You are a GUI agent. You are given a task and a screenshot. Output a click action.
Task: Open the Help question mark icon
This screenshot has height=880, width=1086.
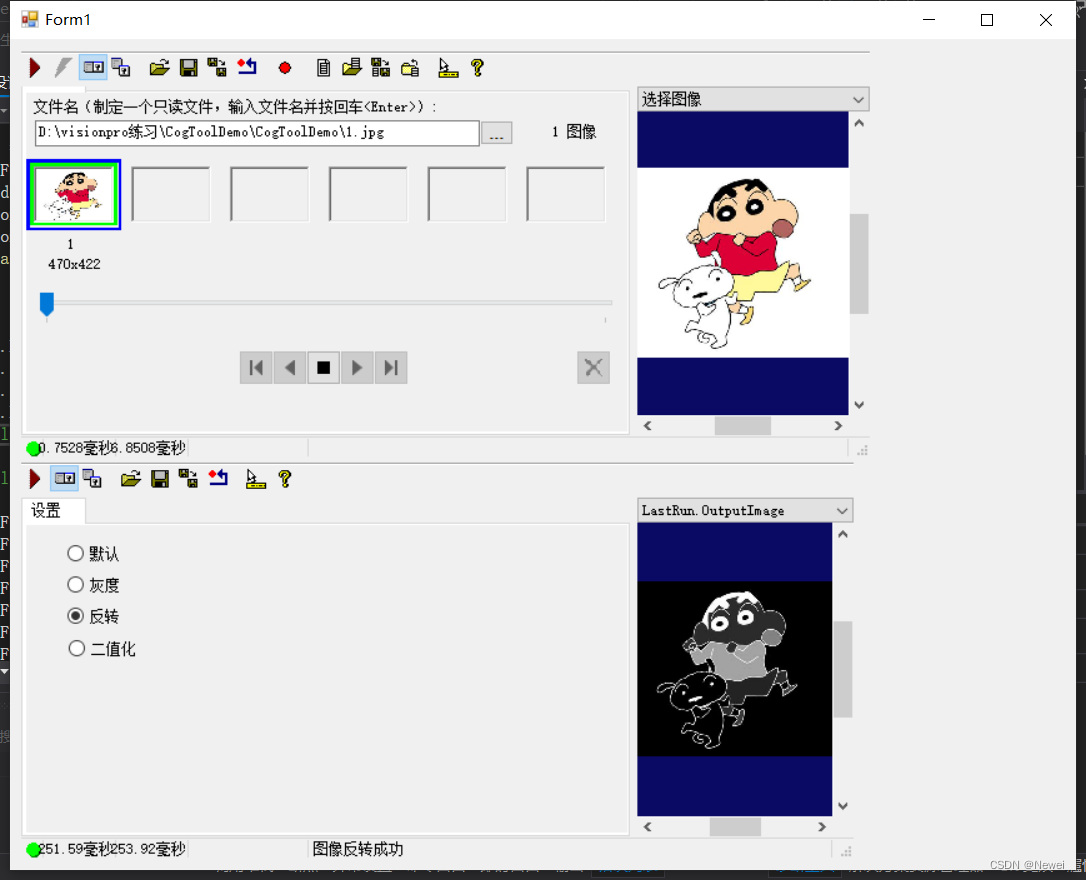[478, 67]
